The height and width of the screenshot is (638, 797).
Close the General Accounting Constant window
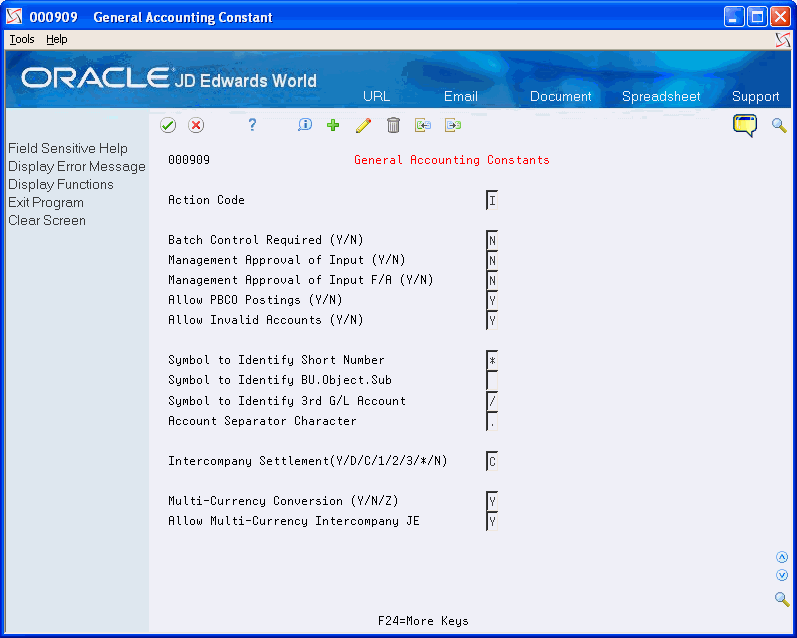tap(780, 17)
